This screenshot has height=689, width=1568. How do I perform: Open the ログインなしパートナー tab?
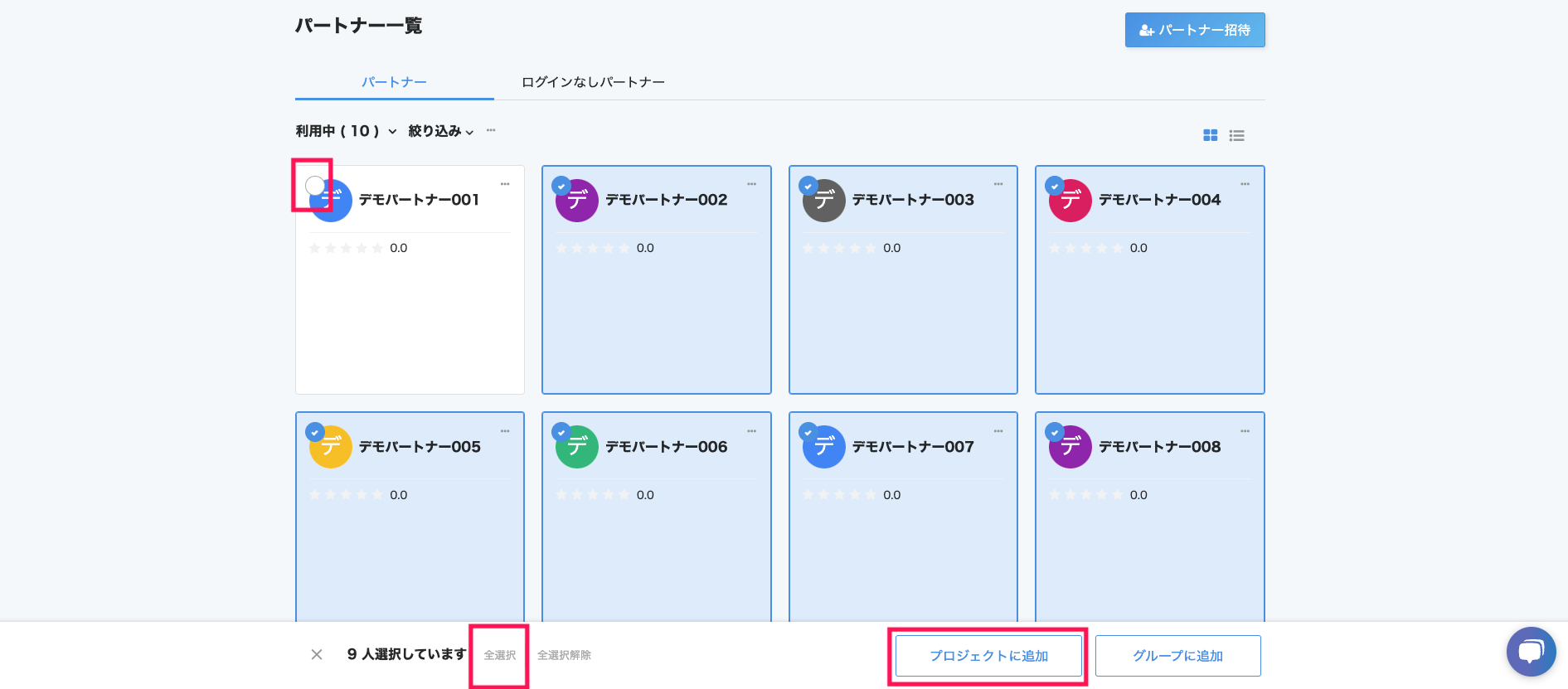[593, 82]
